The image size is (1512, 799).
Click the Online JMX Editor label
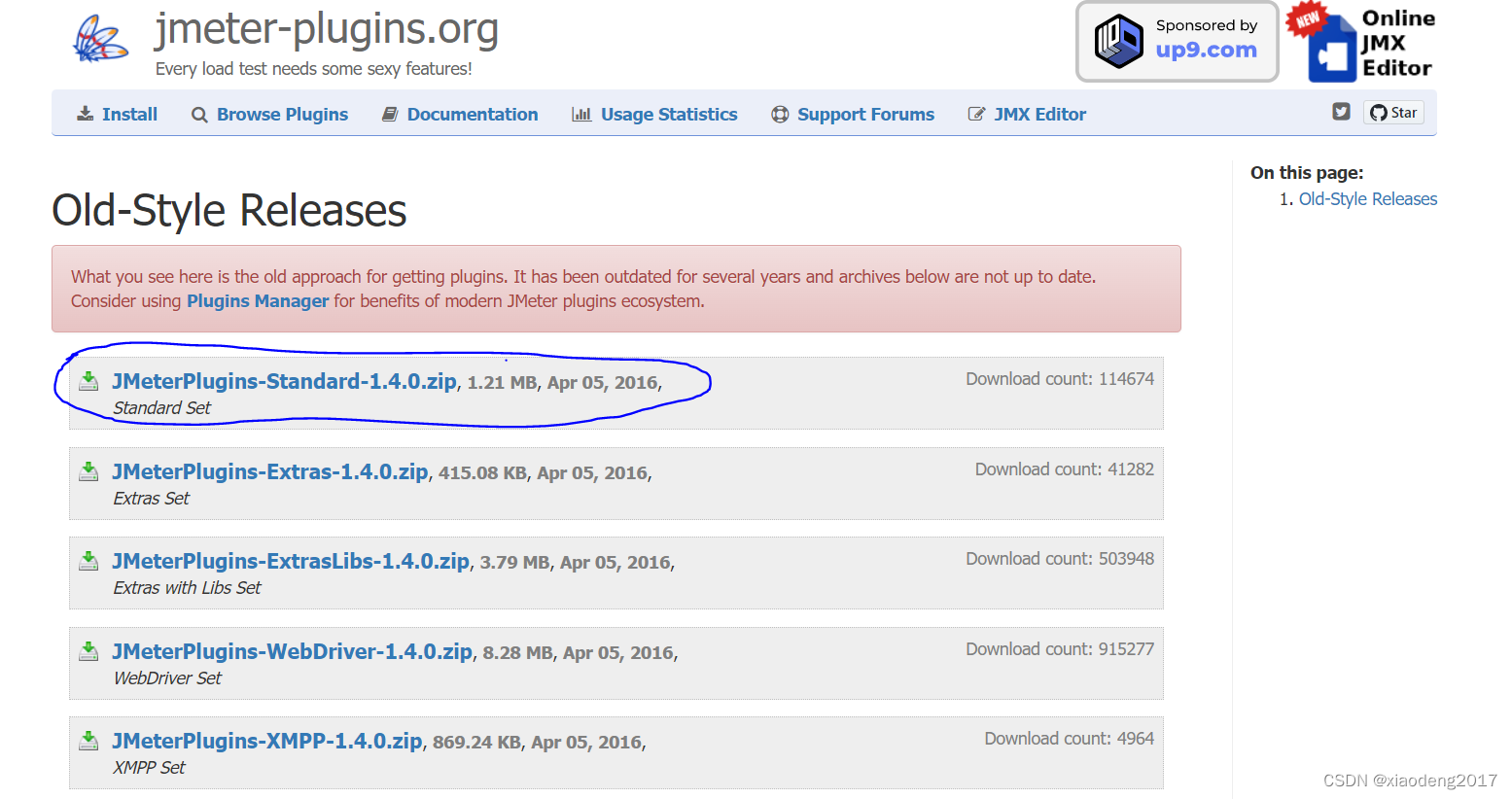[x=1398, y=44]
